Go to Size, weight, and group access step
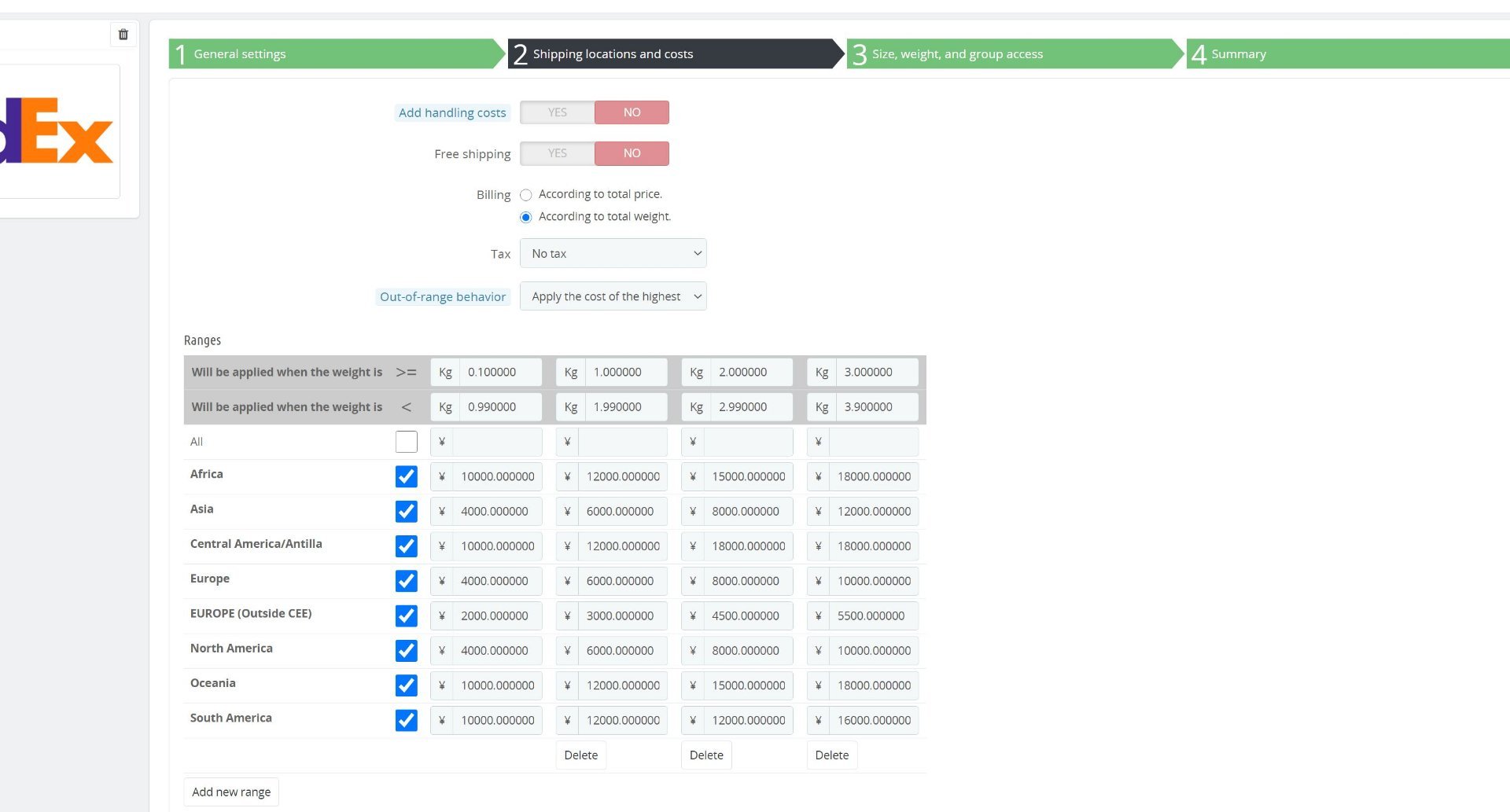1510x812 pixels. click(1015, 53)
